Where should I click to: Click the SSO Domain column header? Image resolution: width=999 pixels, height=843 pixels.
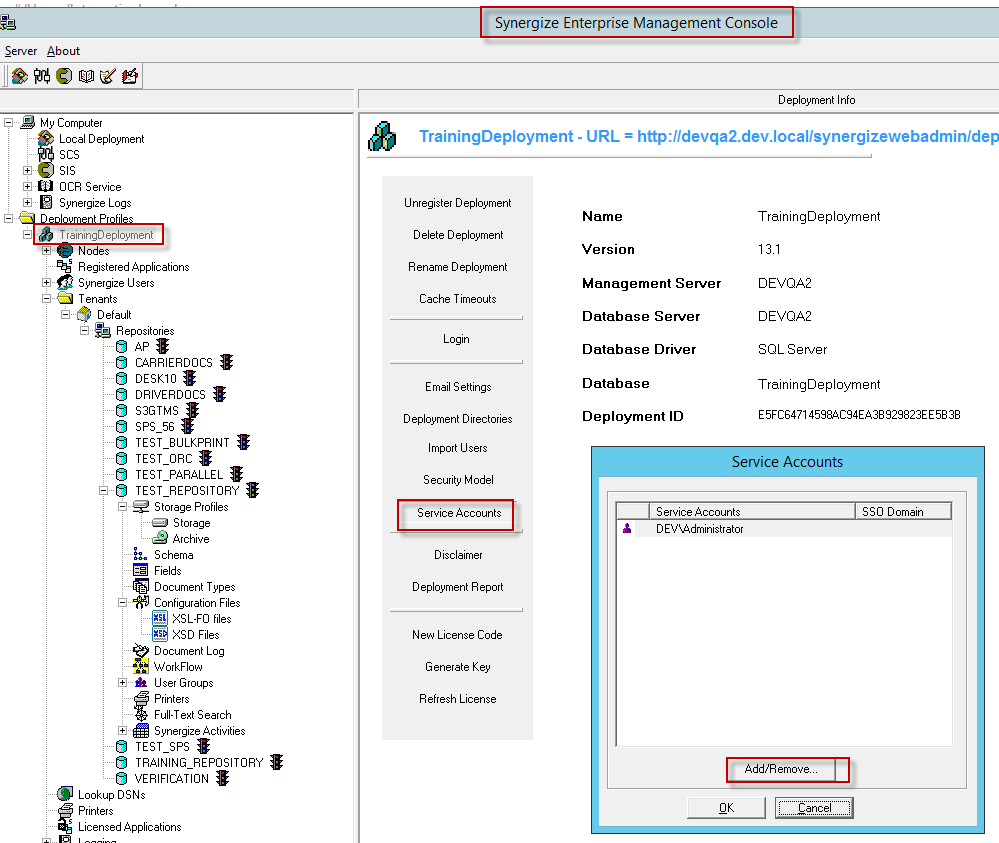(x=892, y=511)
